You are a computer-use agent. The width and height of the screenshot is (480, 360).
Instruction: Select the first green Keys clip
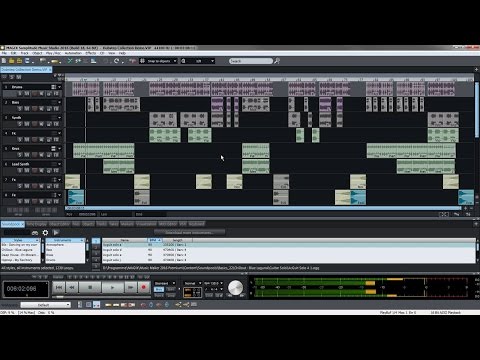coord(104,151)
